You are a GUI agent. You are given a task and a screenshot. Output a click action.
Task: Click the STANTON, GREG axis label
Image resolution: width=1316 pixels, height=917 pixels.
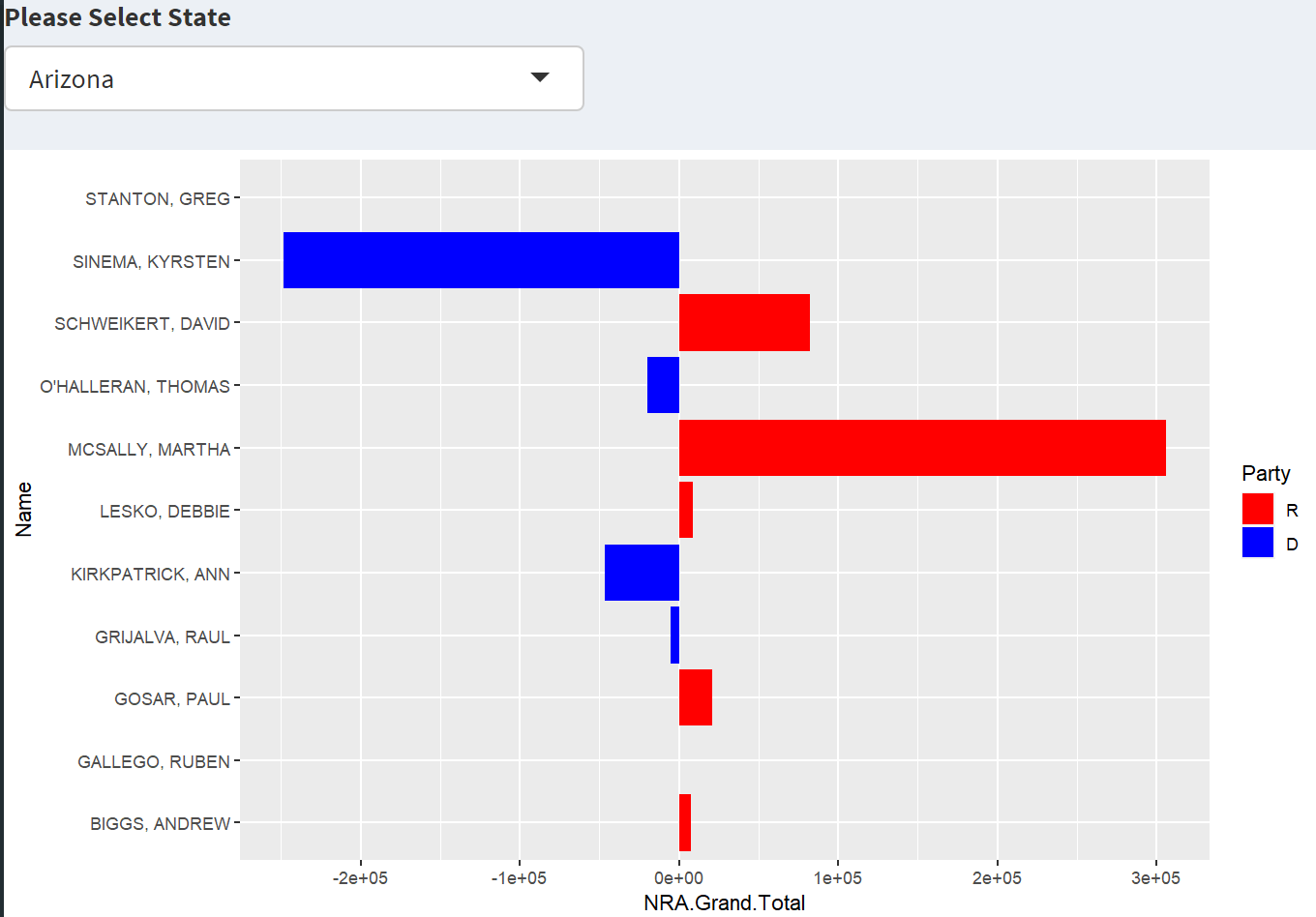tap(158, 199)
